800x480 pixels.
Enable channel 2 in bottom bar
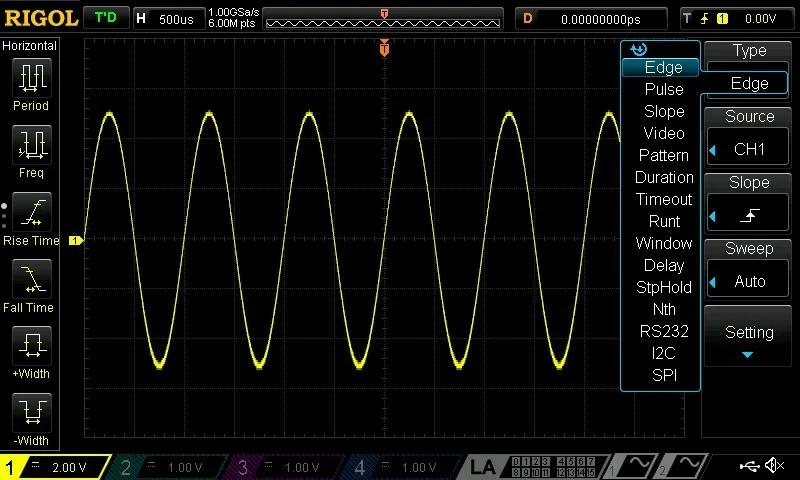pos(173,467)
